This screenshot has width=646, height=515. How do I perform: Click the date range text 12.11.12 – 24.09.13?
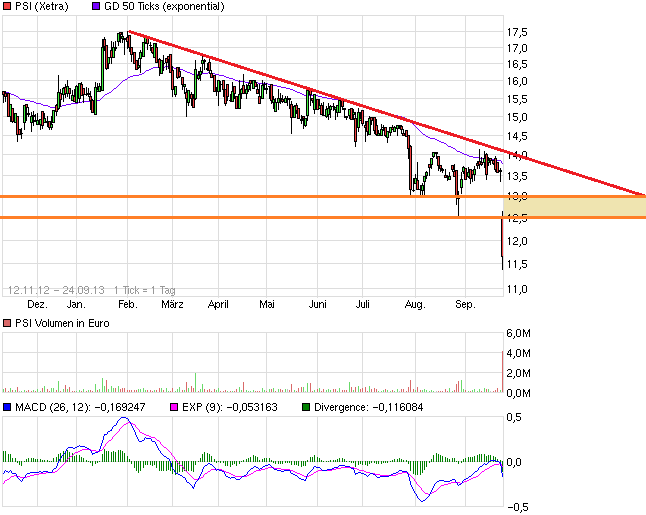coord(53,287)
